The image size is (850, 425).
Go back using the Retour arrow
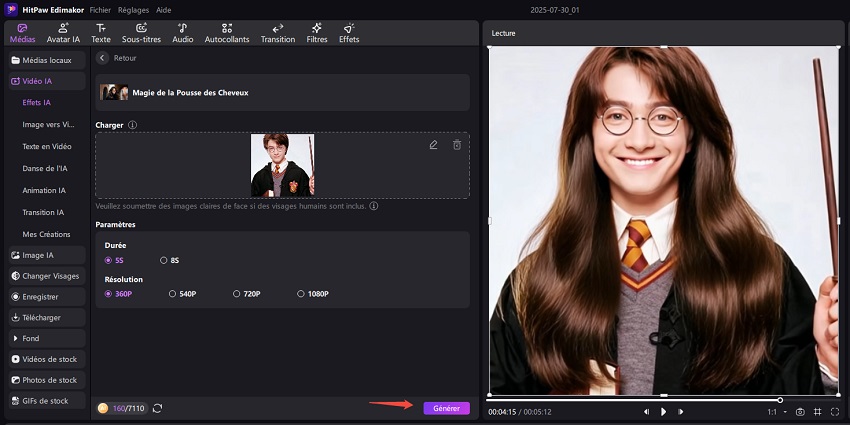pos(102,58)
